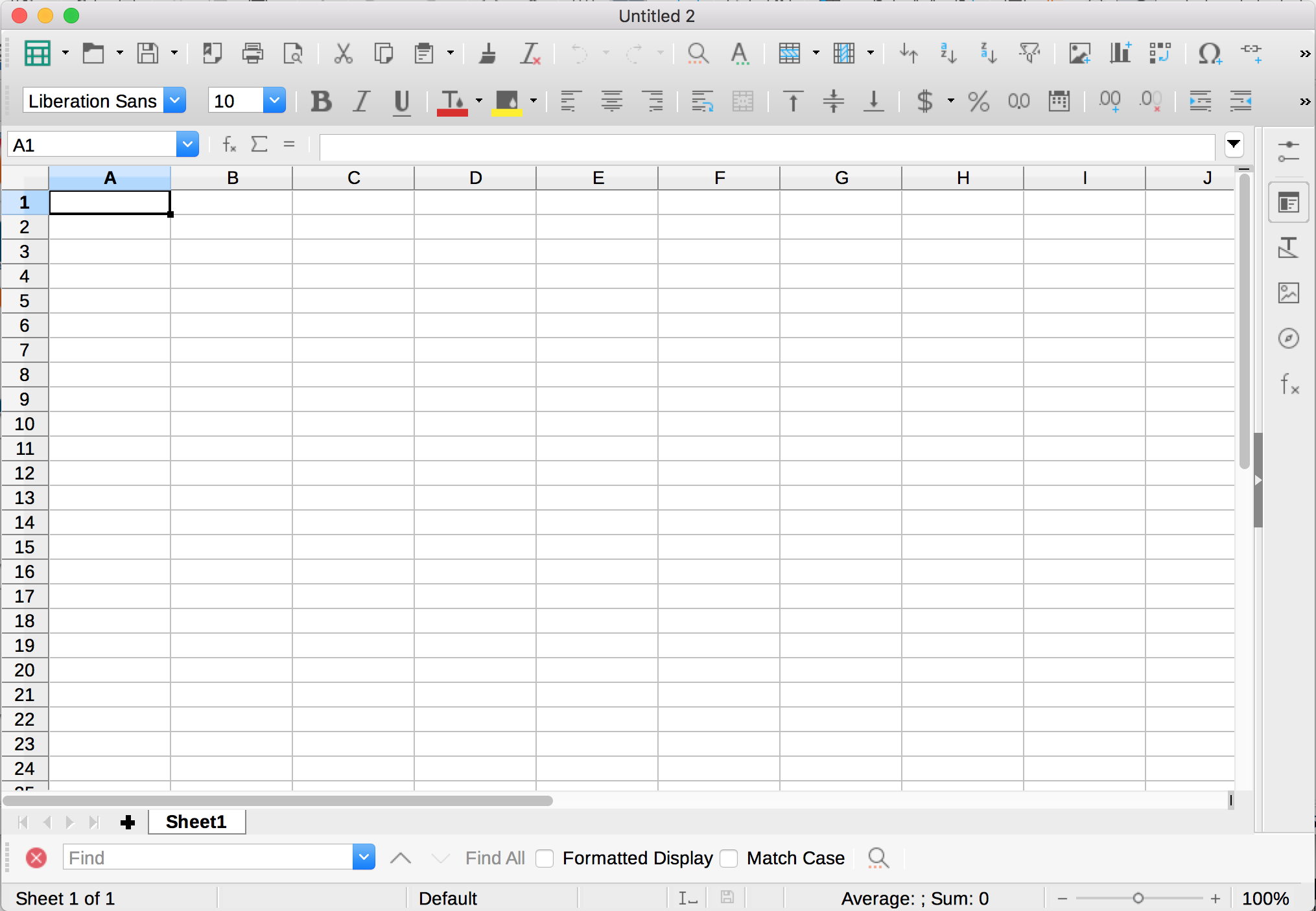The height and width of the screenshot is (911, 1316).
Task: Open the Paste options dropdown arrow
Action: (451, 53)
